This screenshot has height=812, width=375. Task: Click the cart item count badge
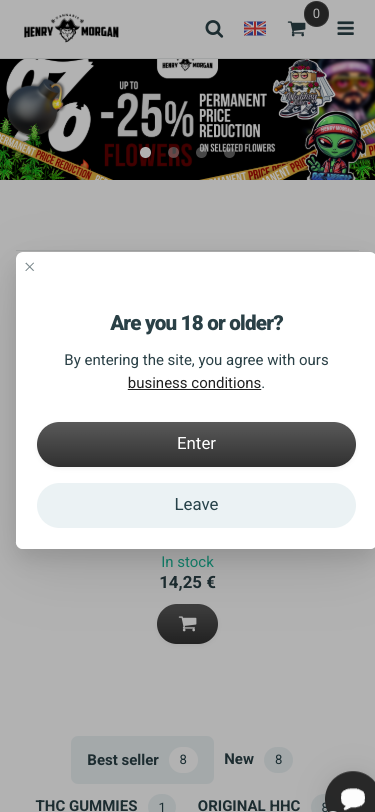(x=316, y=13)
